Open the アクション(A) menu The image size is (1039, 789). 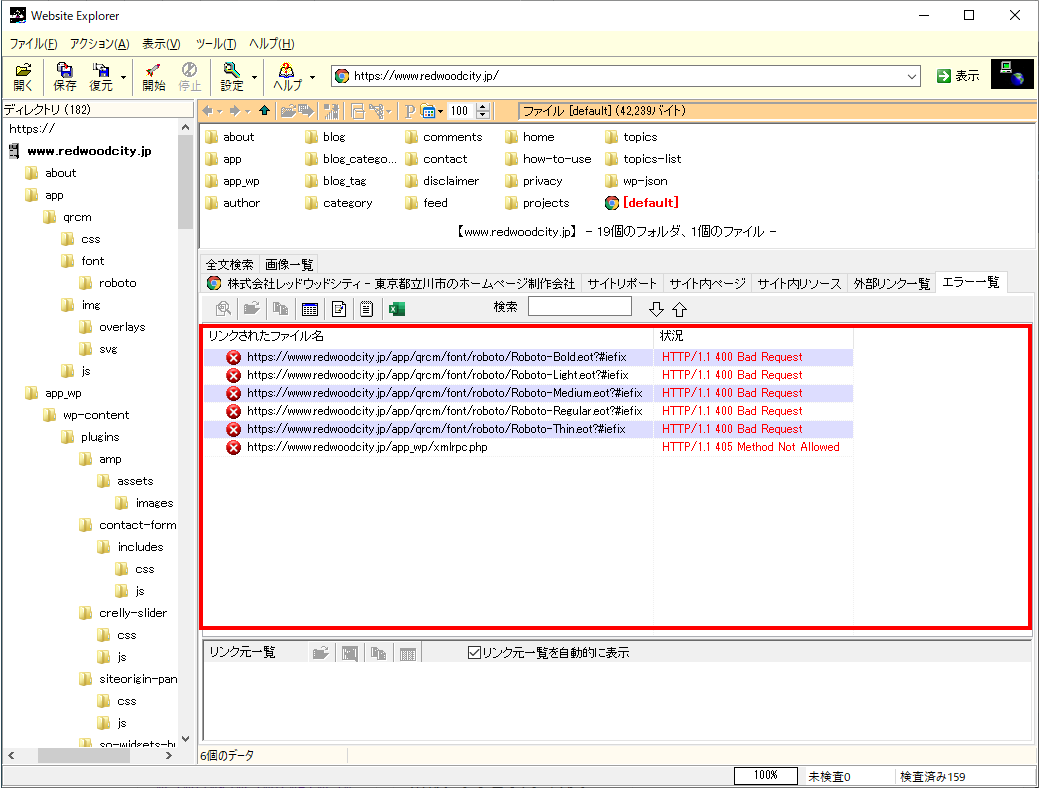tap(99, 44)
